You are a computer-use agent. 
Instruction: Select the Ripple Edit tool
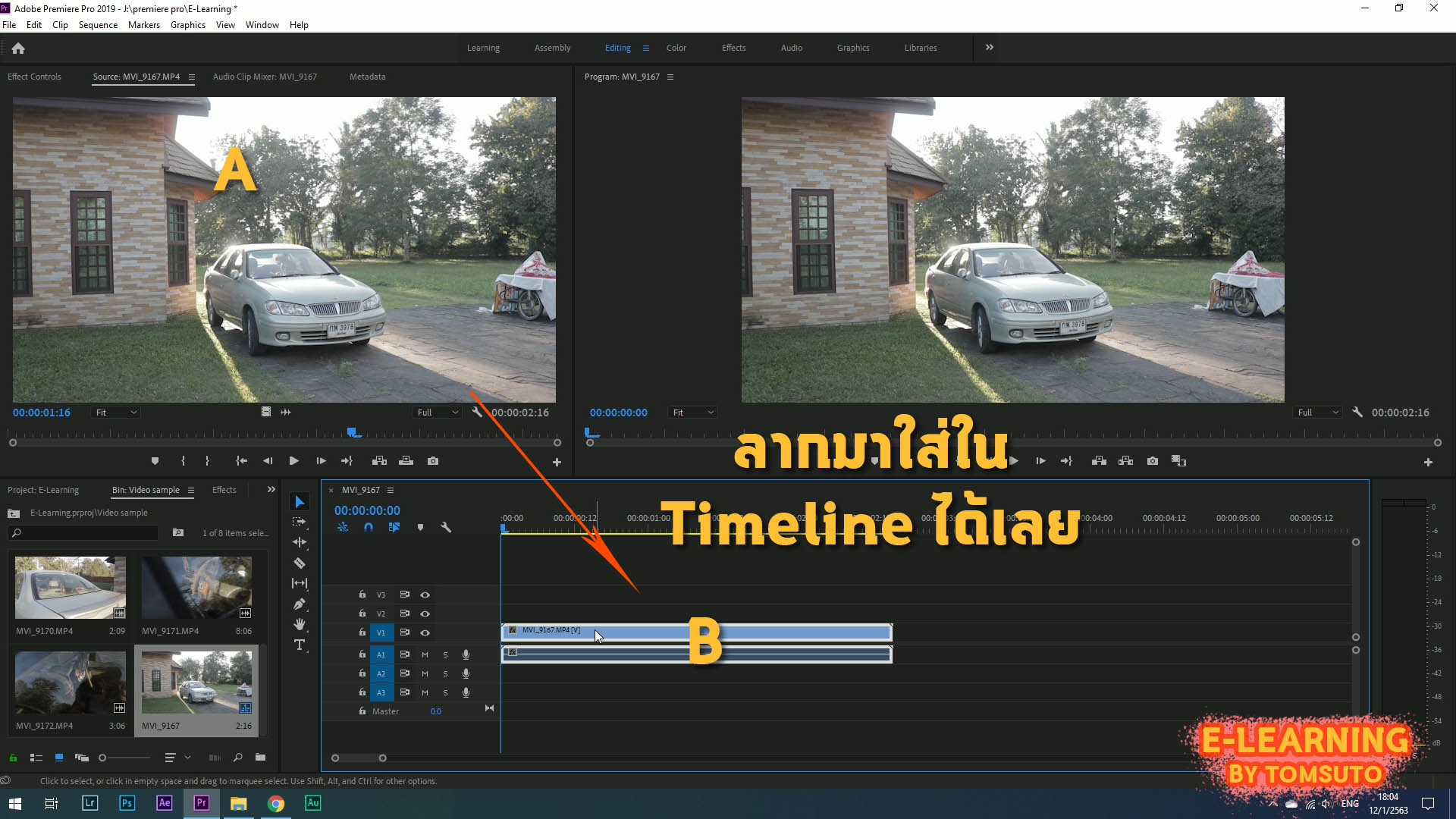(300, 542)
